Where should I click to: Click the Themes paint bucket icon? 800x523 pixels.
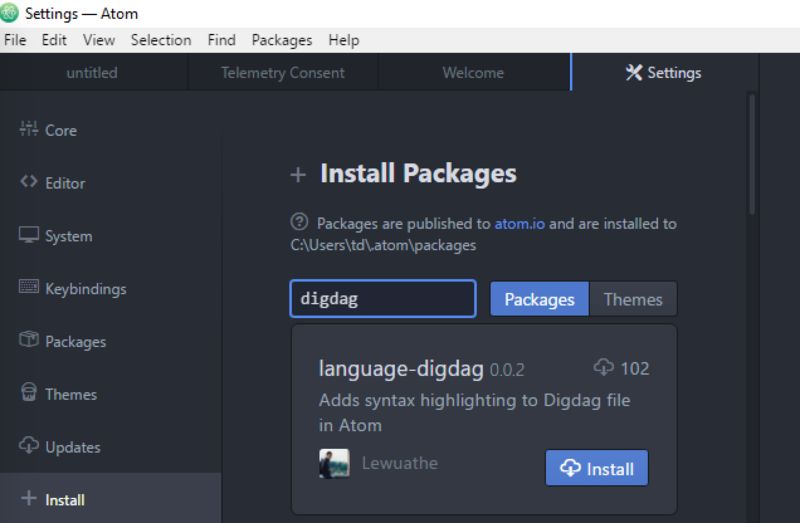(29, 392)
